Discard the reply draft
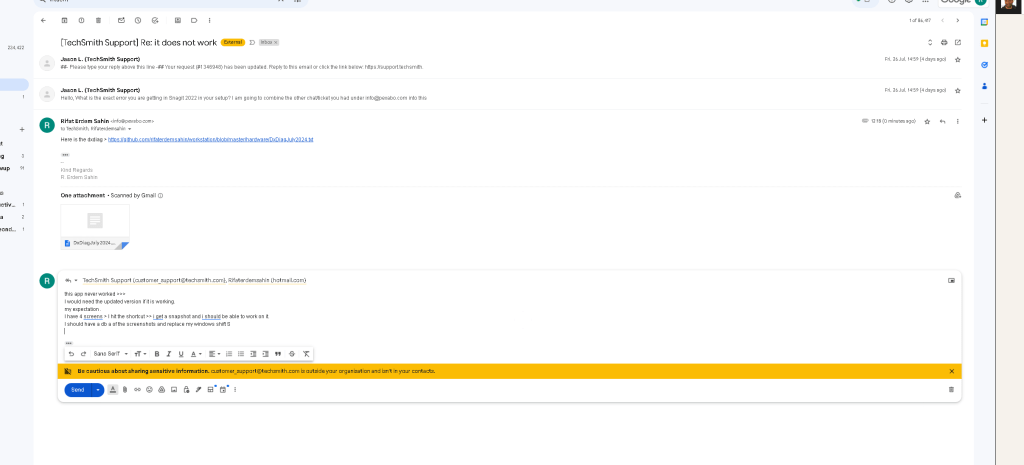This screenshot has height=465, width=1024. pyautogui.click(x=951, y=390)
